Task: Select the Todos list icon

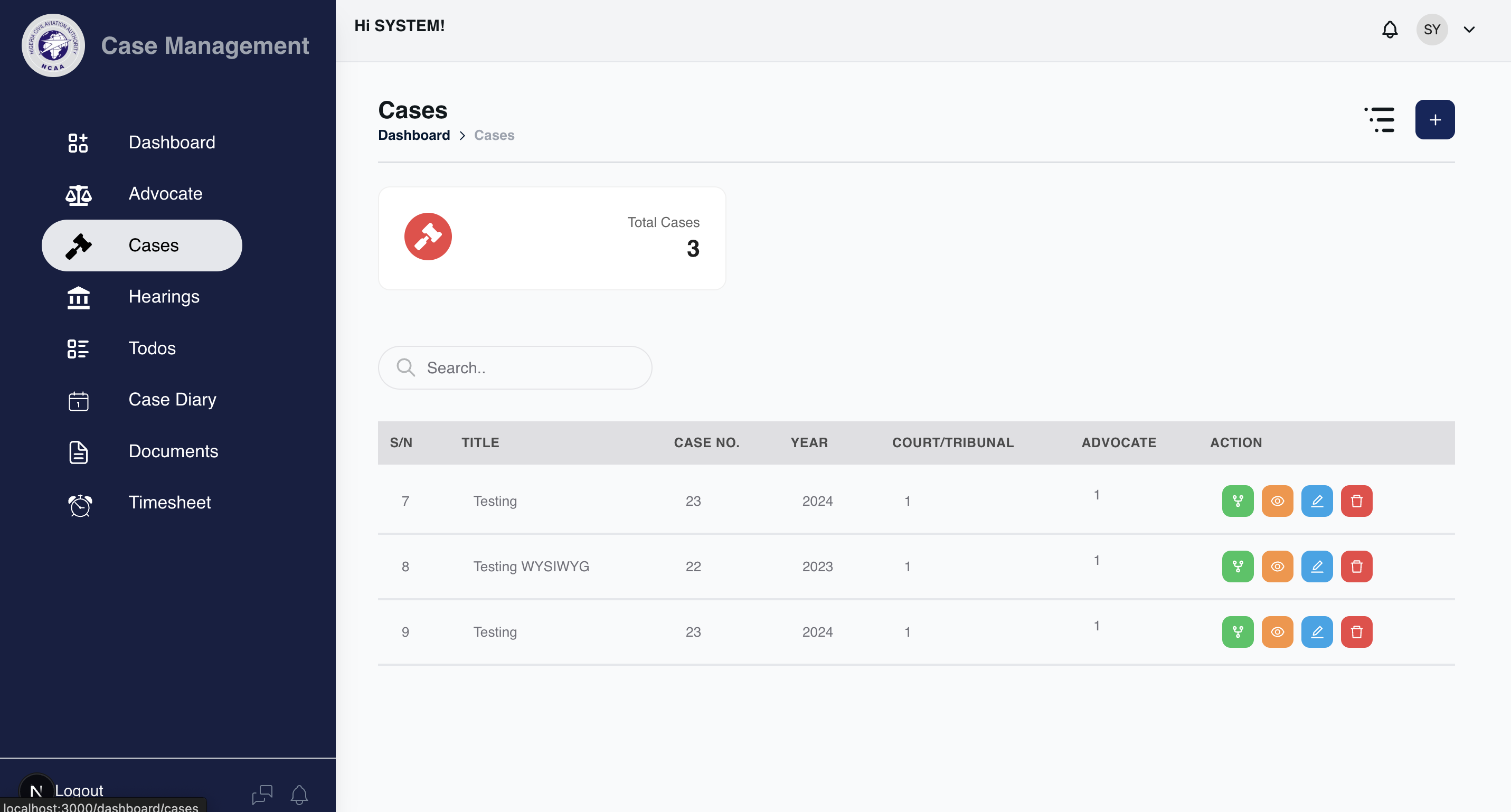Action: pos(78,348)
